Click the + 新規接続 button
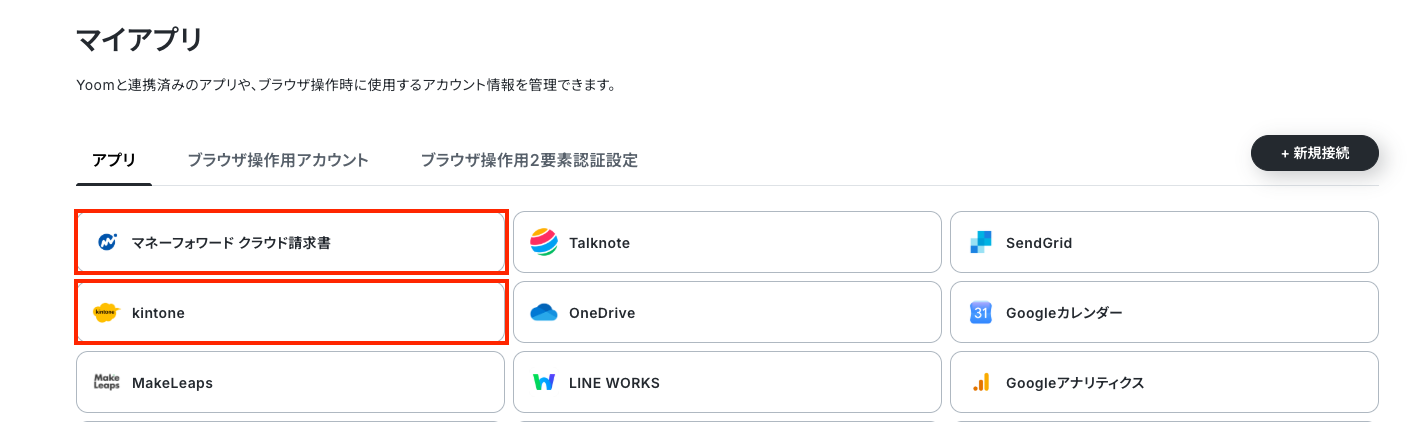The image size is (1417, 422). point(1315,153)
